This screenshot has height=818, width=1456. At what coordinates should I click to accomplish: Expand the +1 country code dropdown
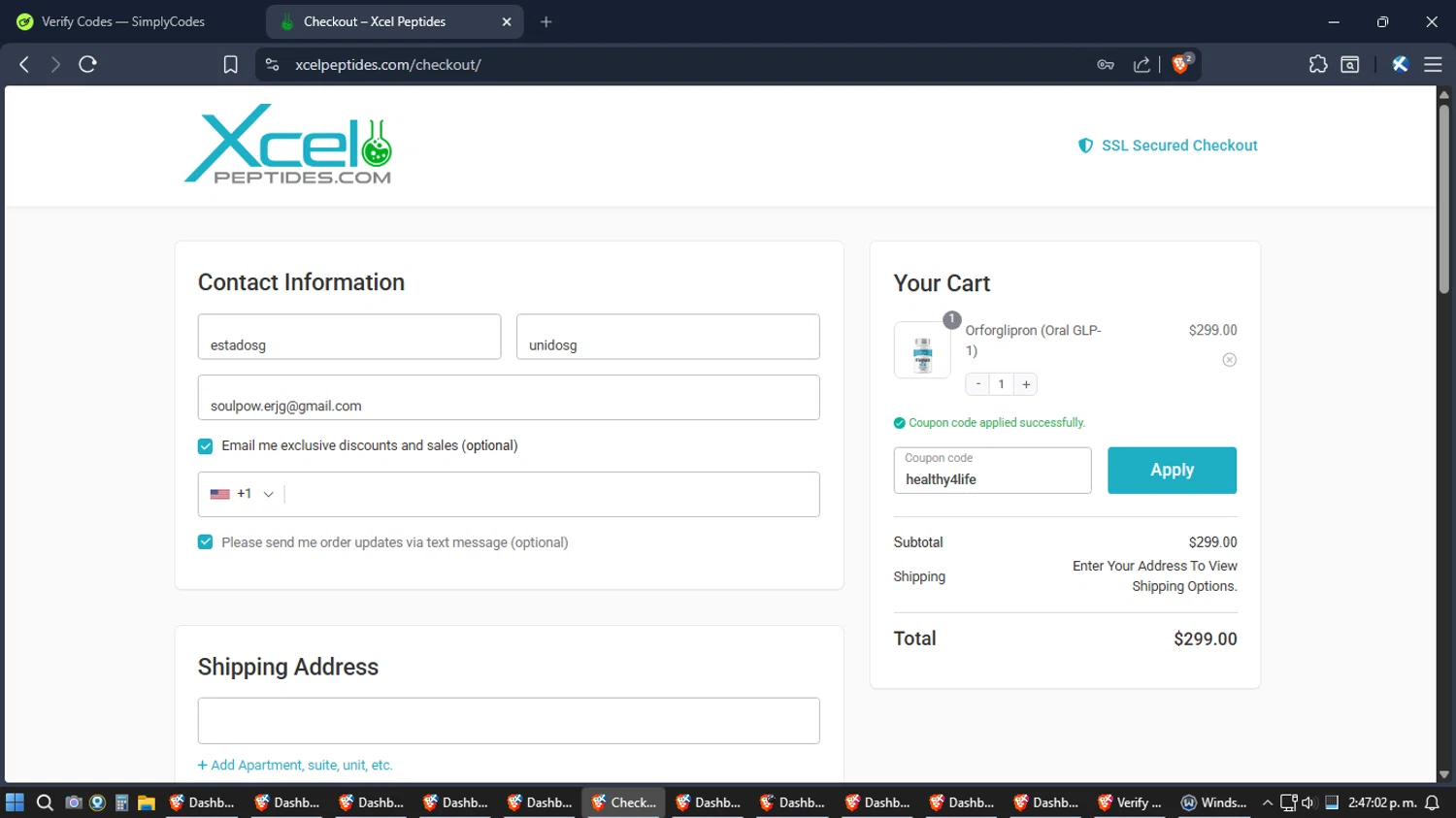click(x=243, y=494)
